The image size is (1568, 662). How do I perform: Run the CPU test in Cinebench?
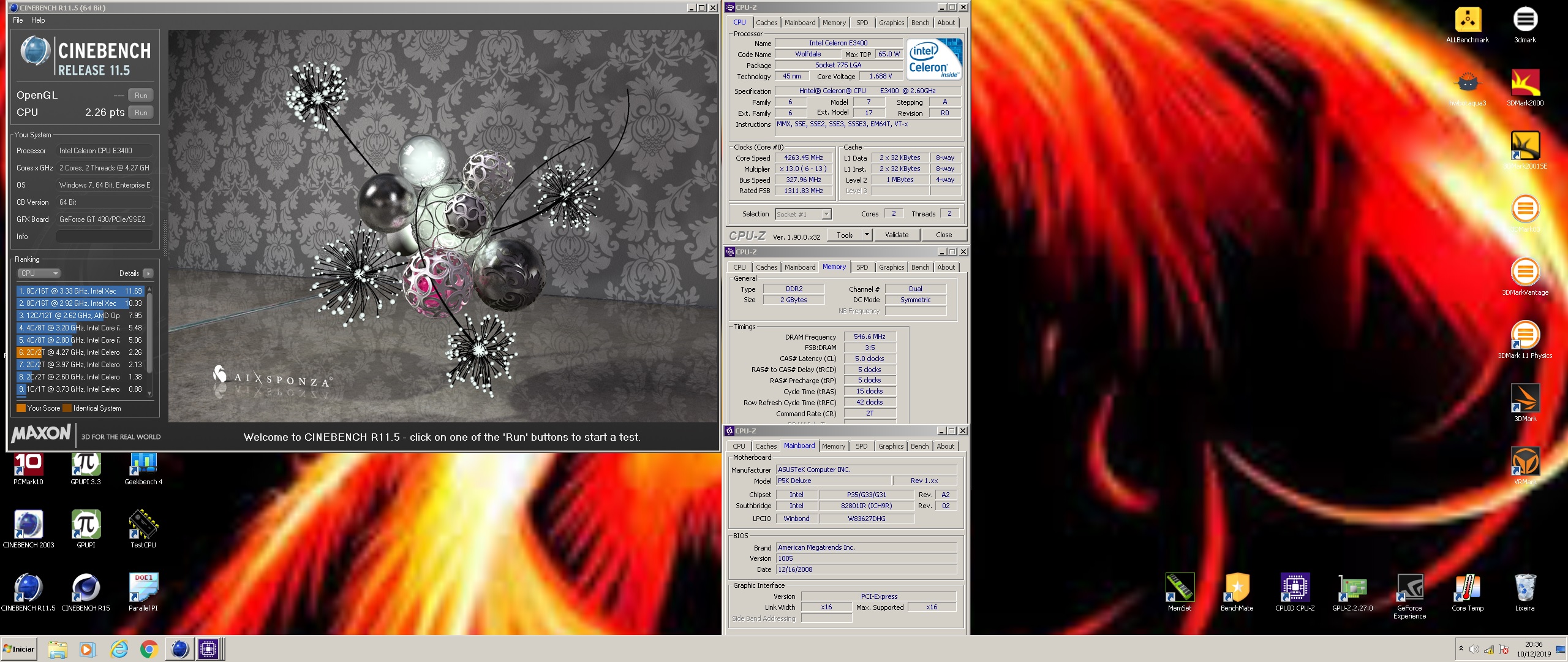point(141,113)
